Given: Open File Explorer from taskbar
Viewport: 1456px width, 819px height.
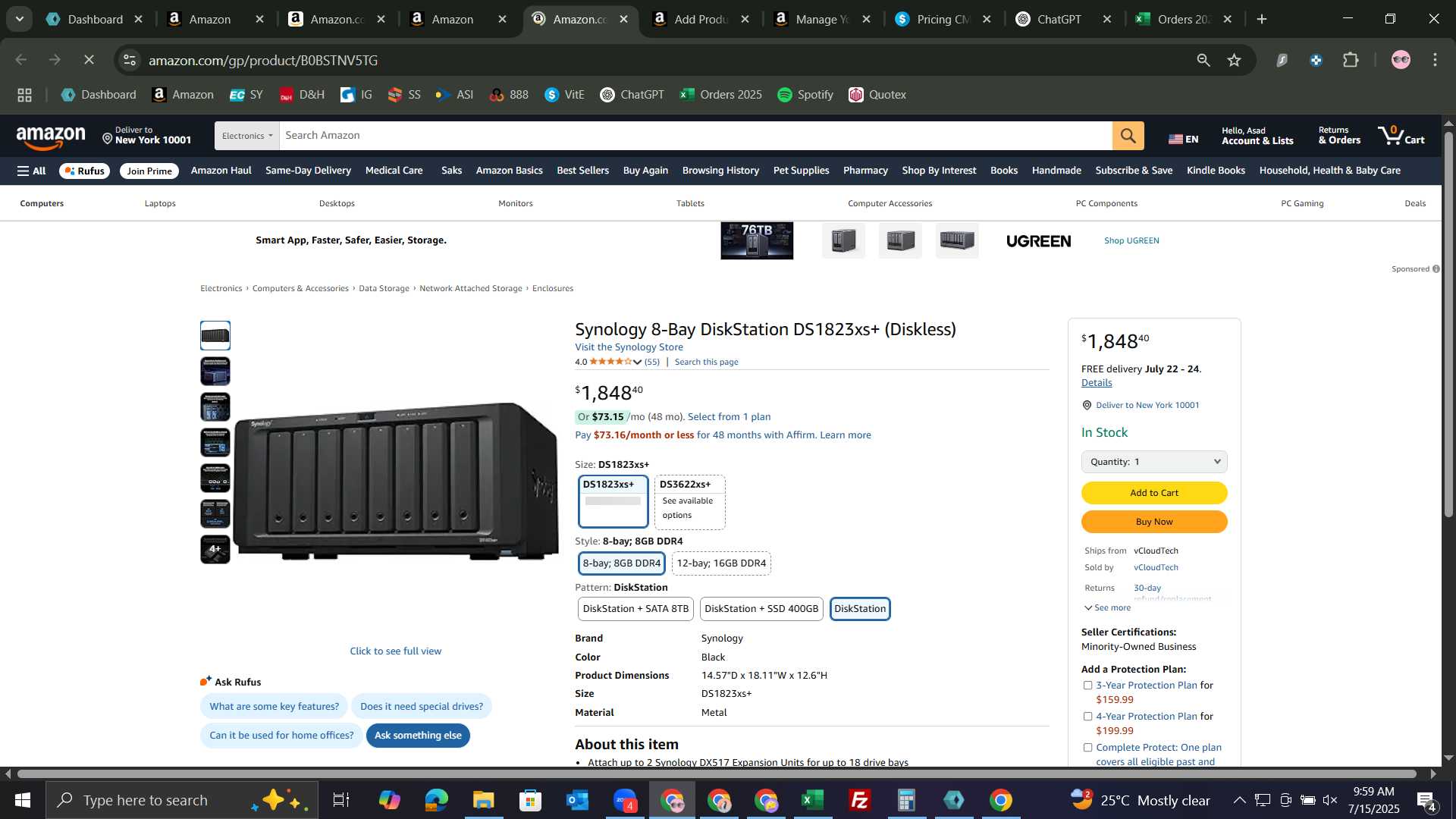Looking at the screenshot, I should [483, 800].
